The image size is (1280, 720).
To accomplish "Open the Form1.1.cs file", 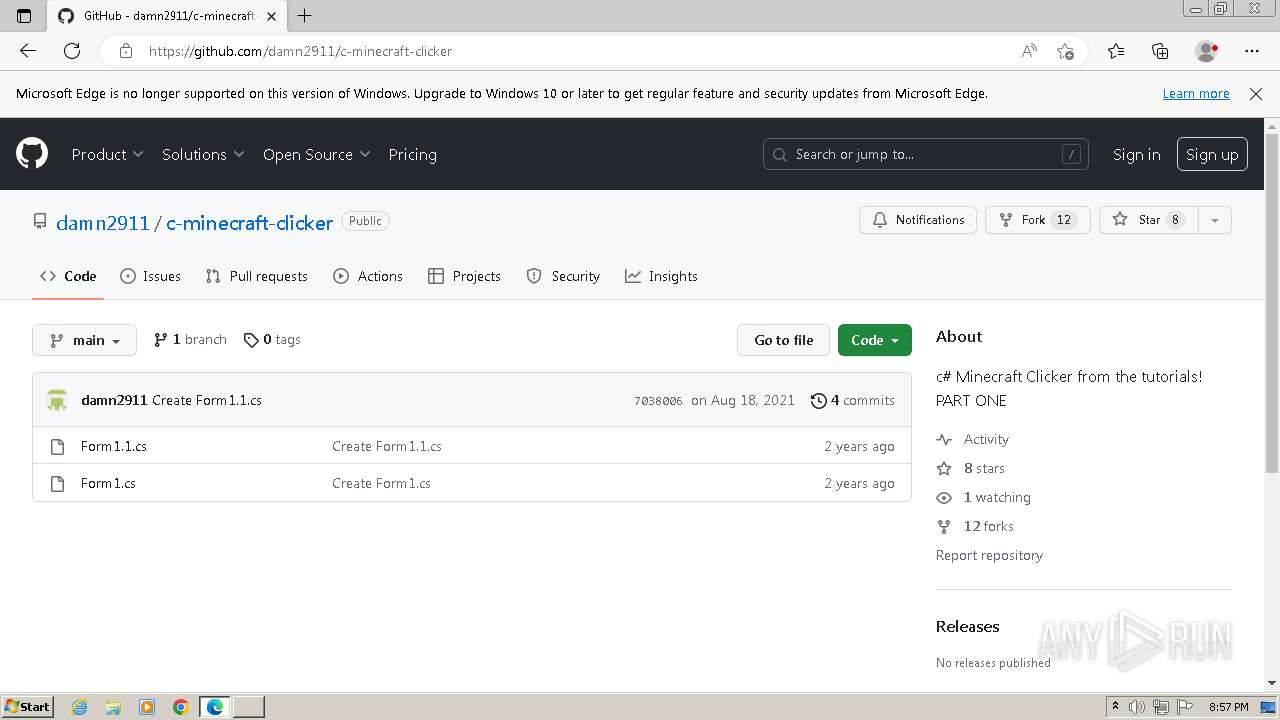I will pos(114,446).
